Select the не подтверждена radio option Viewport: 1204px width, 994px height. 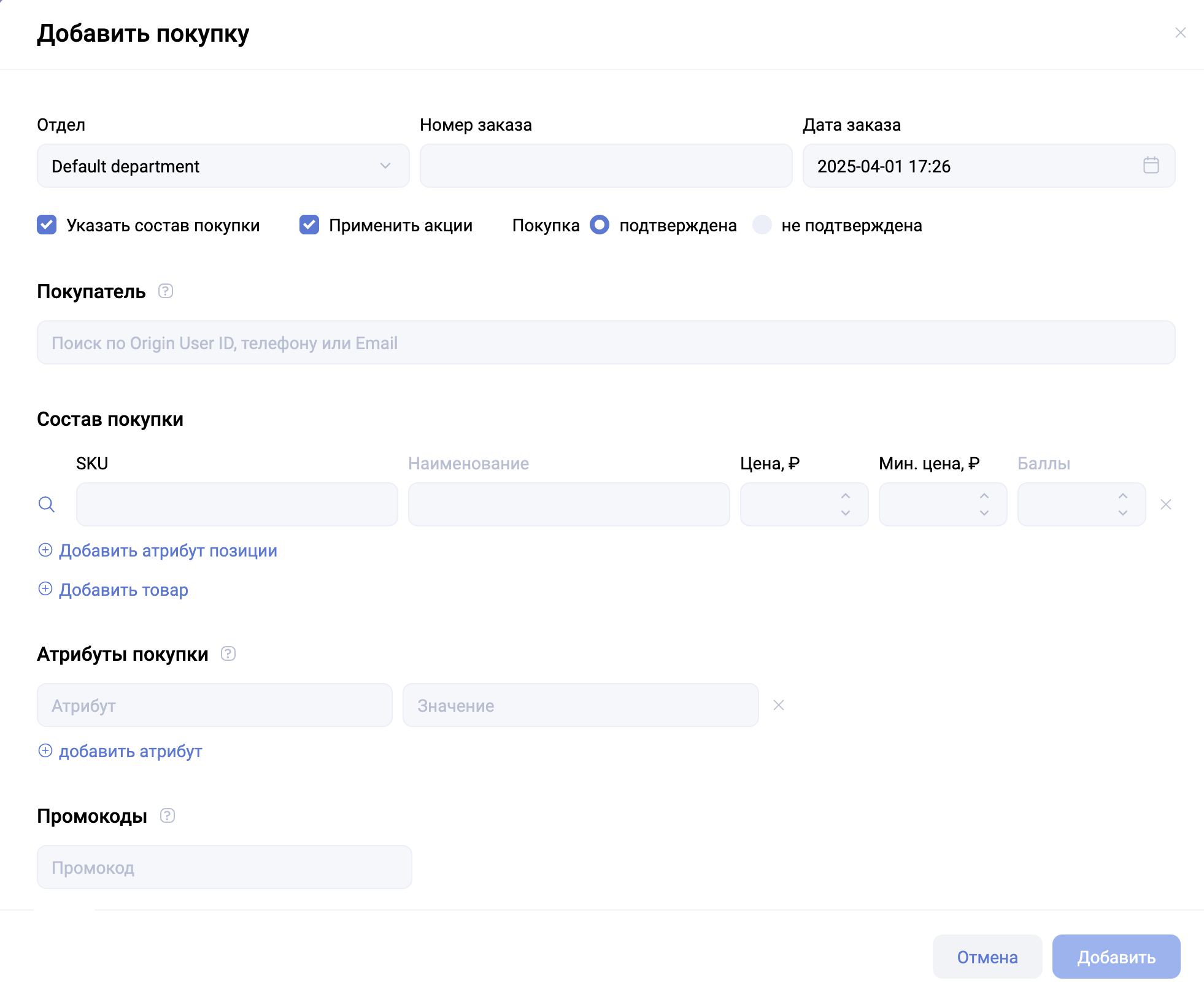point(762,225)
